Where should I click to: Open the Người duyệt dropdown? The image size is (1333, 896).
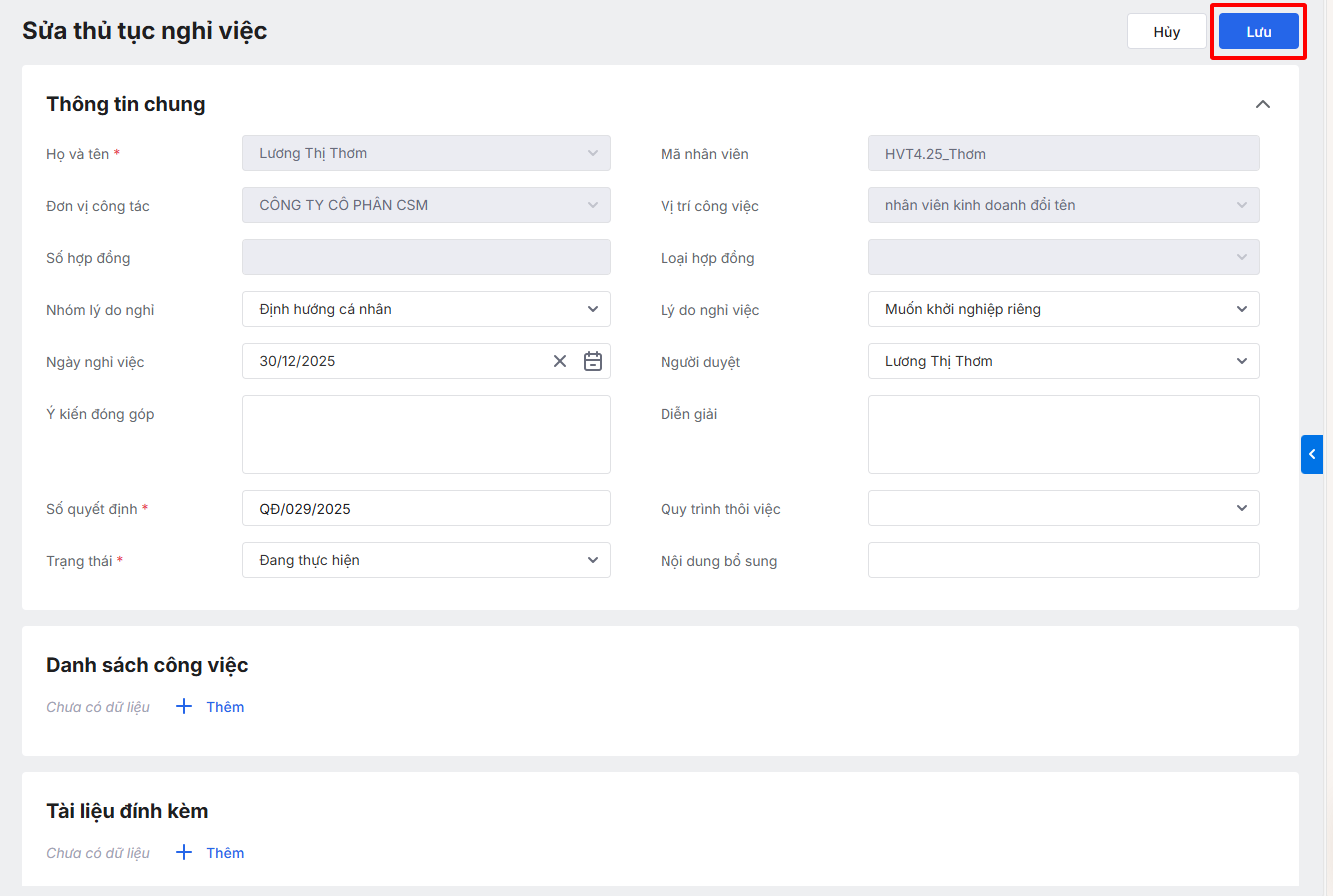pyautogui.click(x=1063, y=361)
